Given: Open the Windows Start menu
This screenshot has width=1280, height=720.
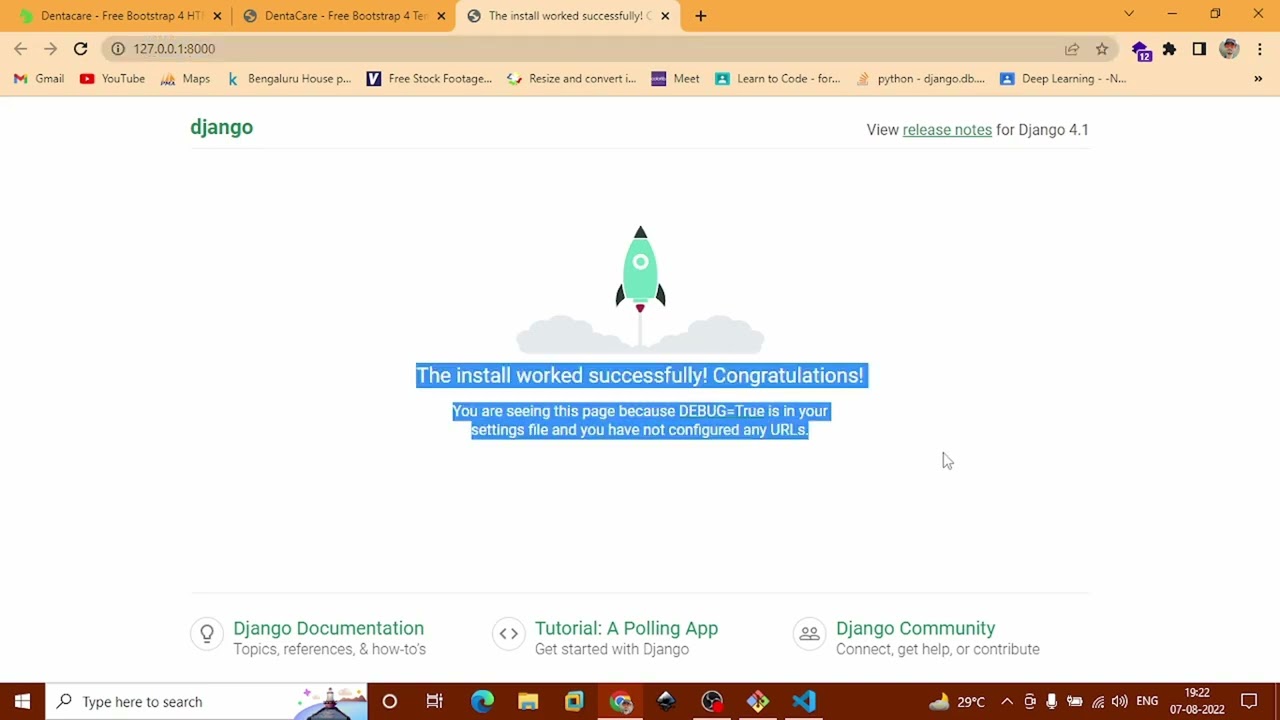Looking at the screenshot, I should point(22,701).
